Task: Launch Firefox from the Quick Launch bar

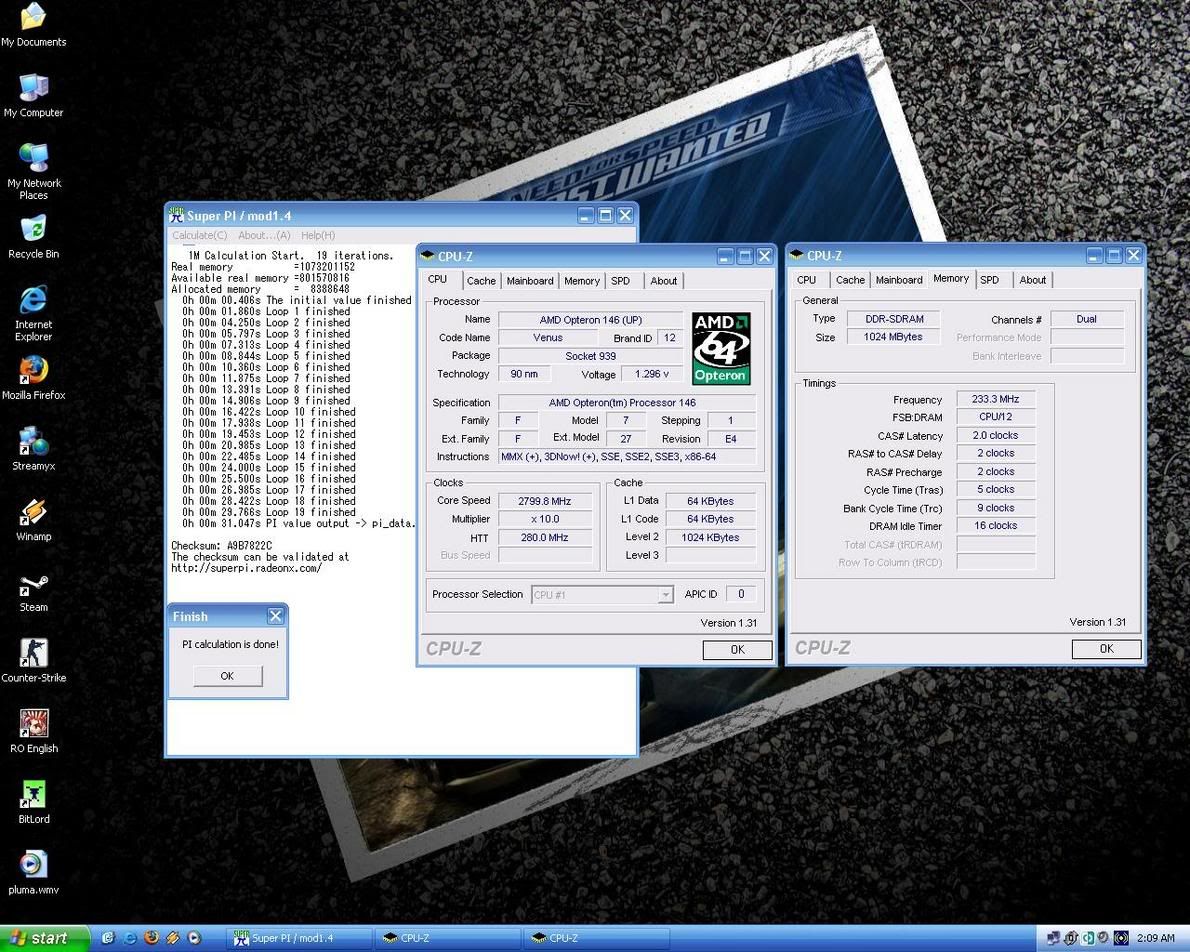Action: click(150, 938)
